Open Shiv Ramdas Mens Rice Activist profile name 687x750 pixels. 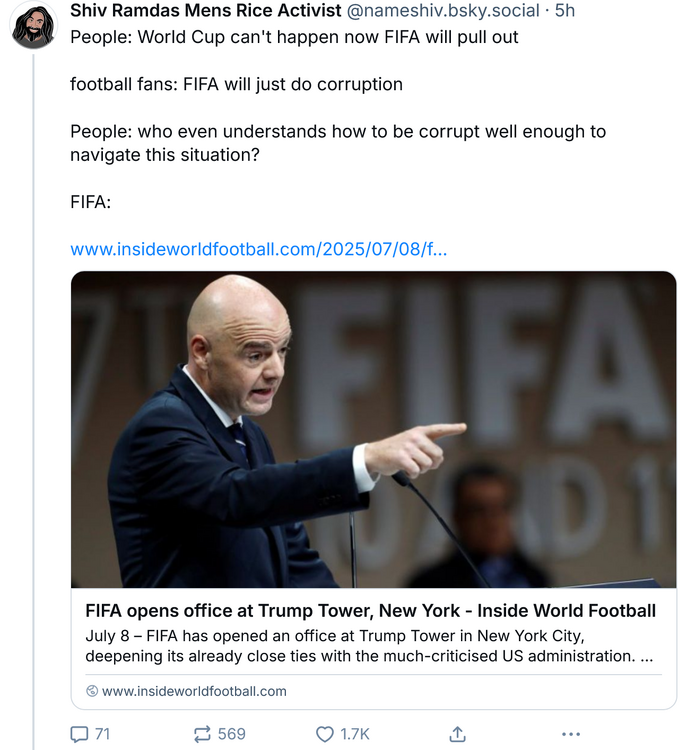tap(205, 11)
